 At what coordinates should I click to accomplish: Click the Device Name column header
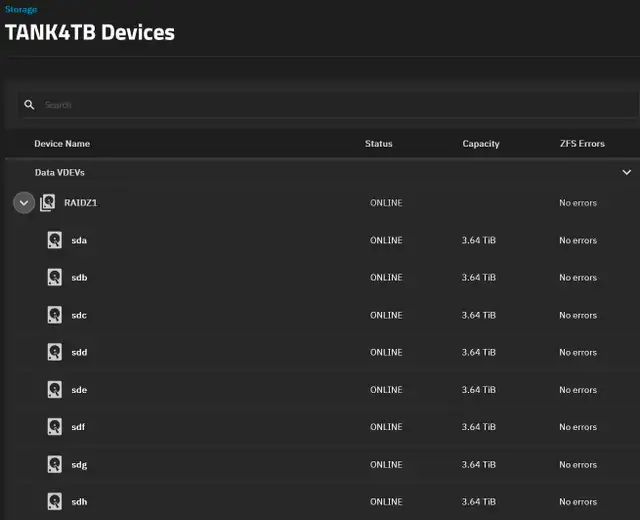tap(62, 144)
